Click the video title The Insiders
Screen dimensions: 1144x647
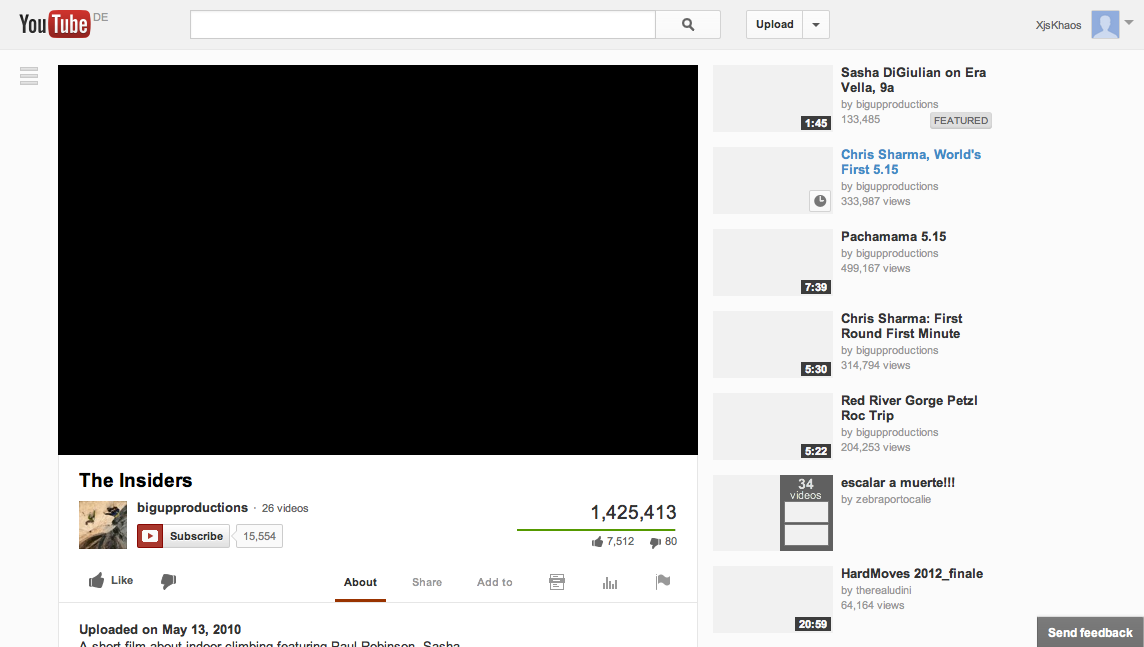click(x=136, y=481)
